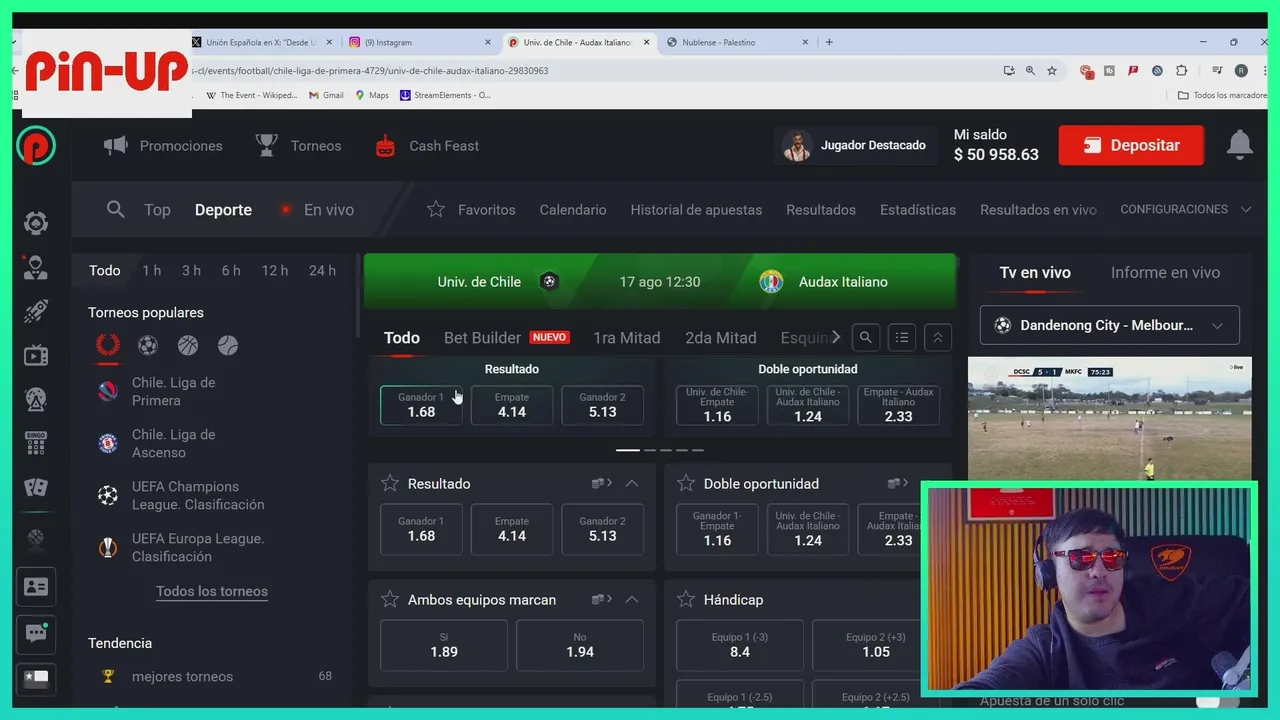The image size is (1280, 720).
Task: Click the search markets magnifier button
Action: click(x=866, y=337)
